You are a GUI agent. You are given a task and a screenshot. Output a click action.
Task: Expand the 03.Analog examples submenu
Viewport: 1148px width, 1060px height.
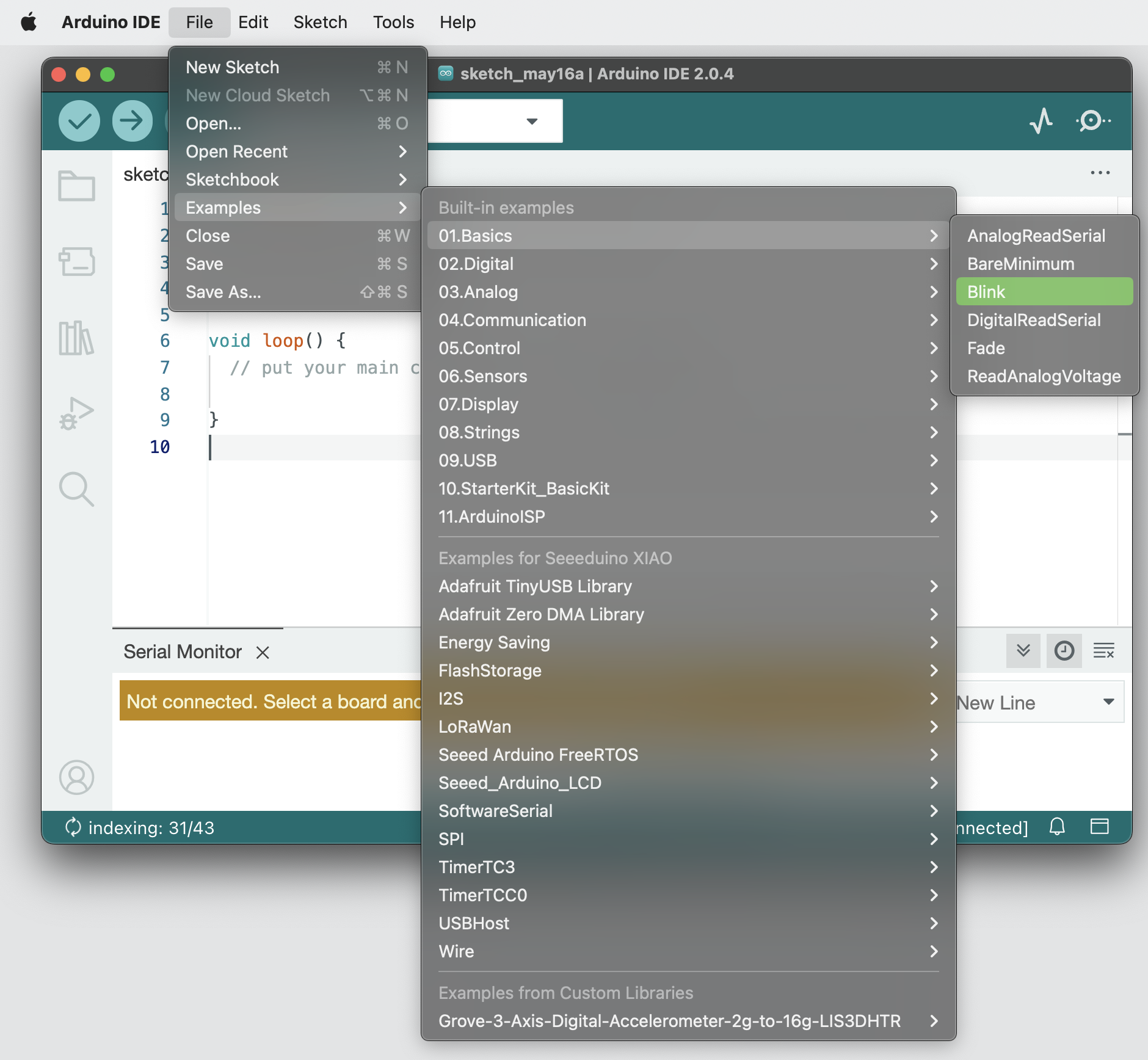point(688,292)
